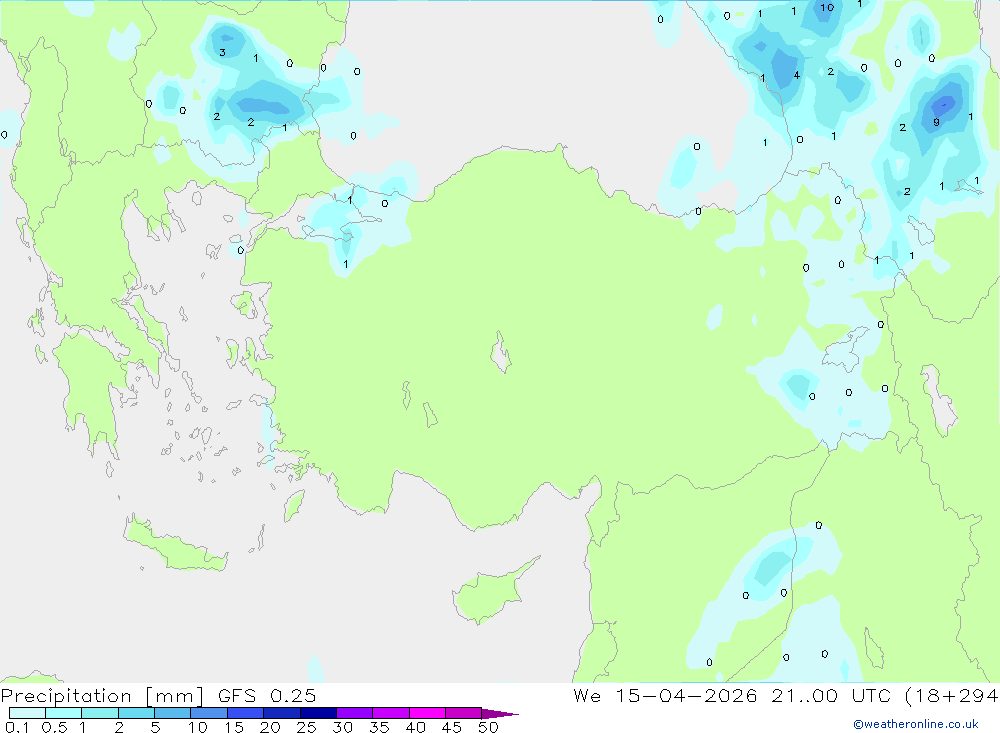Select the 1–2 mm legend color swatch

click(x=100, y=713)
